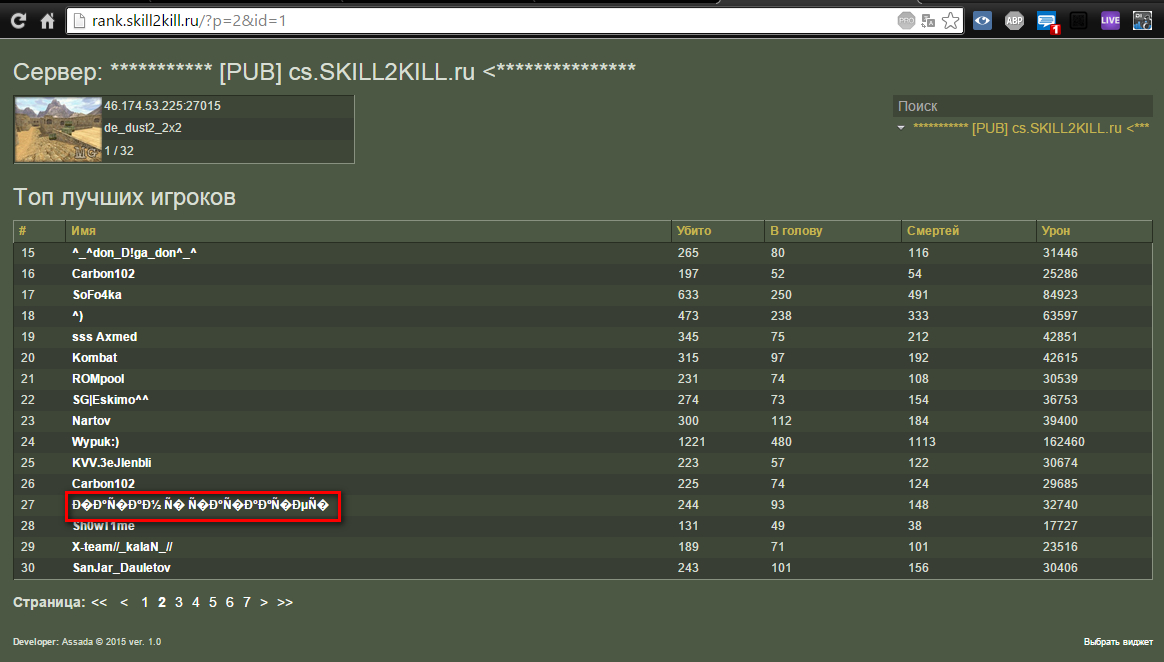
Task: Select player Kombat
Action: pos(94,358)
